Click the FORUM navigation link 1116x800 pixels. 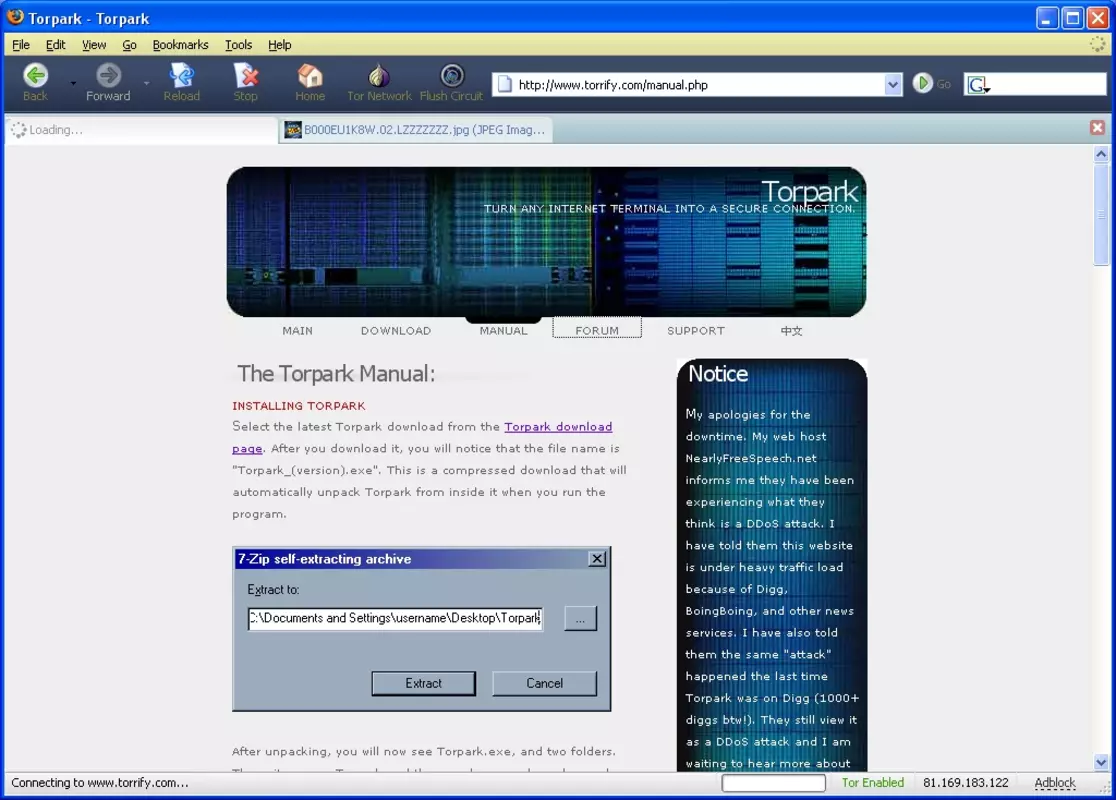tap(597, 330)
